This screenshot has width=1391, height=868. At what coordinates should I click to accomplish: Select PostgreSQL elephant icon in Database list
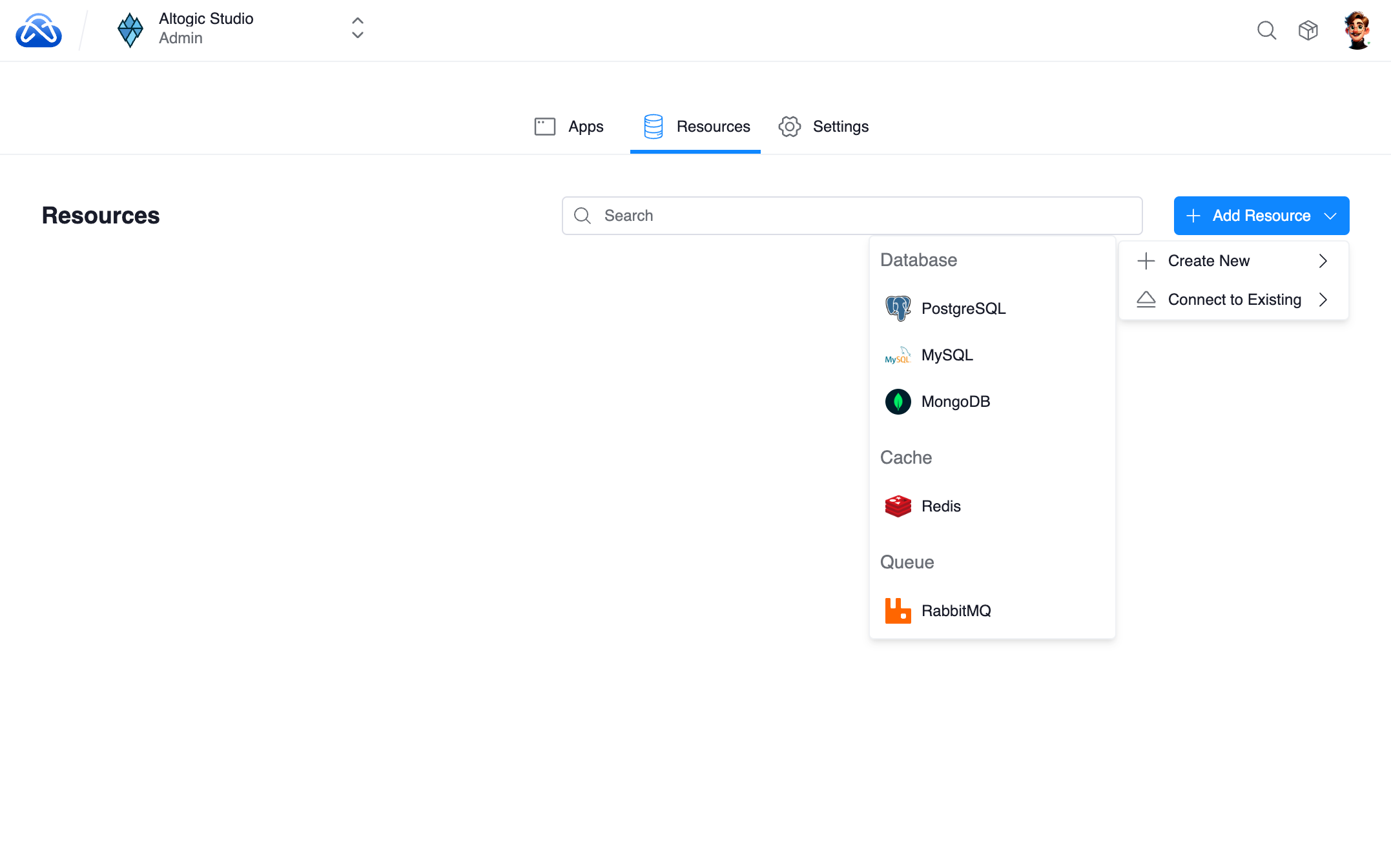click(x=898, y=308)
